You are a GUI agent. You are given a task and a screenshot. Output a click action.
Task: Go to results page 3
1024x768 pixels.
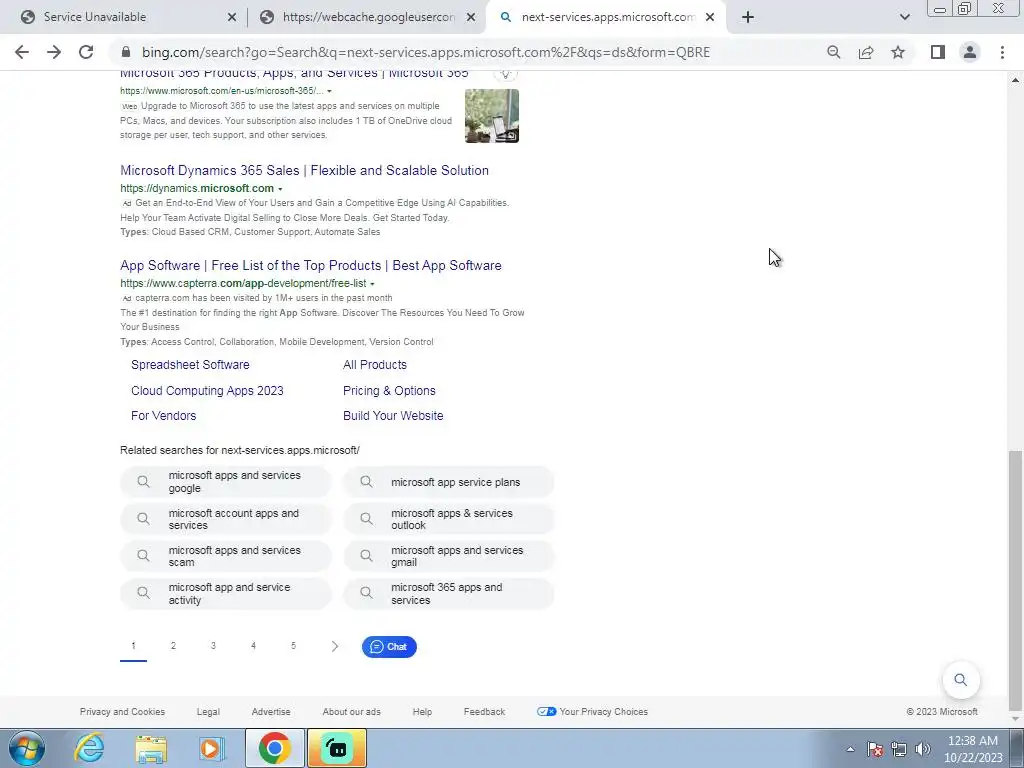coord(213,646)
